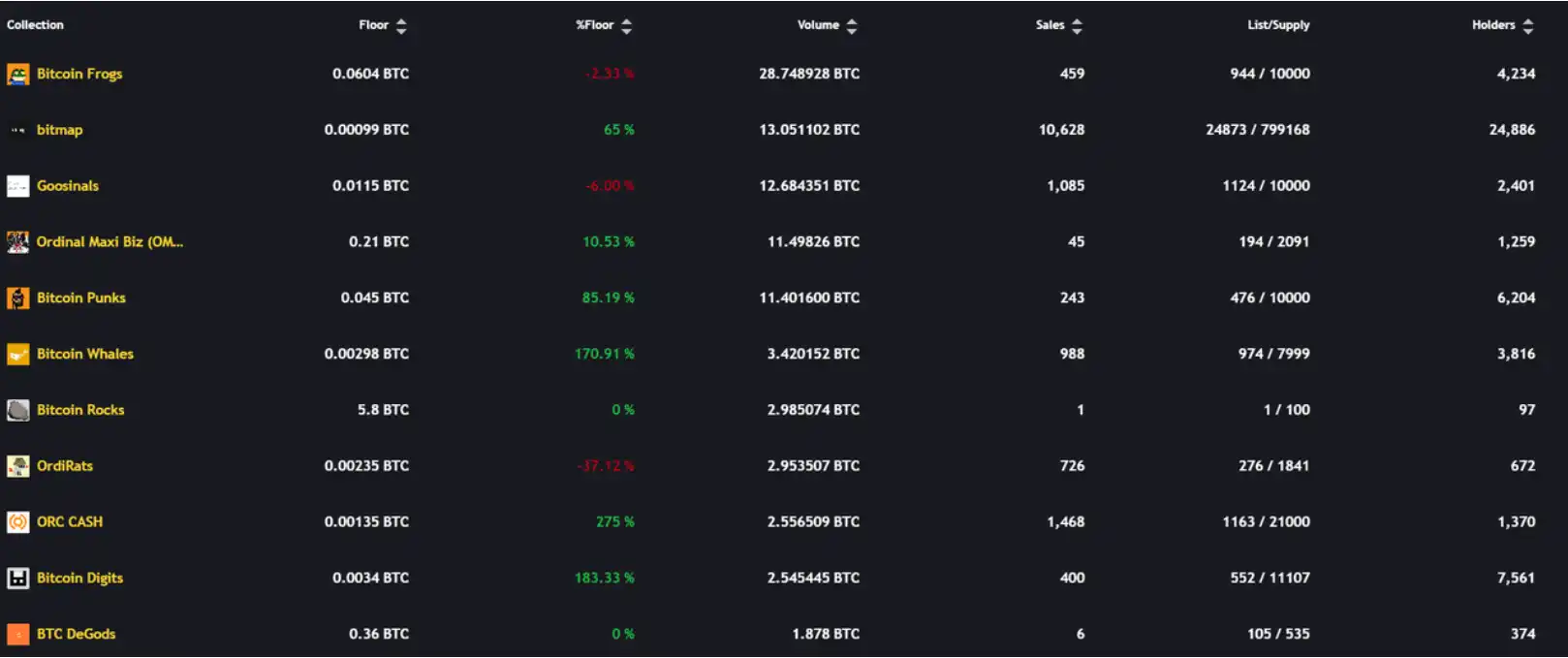Click the BTC DeGods collection icon
The height and width of the screenshot is (658, 1568).
[17, 635]
